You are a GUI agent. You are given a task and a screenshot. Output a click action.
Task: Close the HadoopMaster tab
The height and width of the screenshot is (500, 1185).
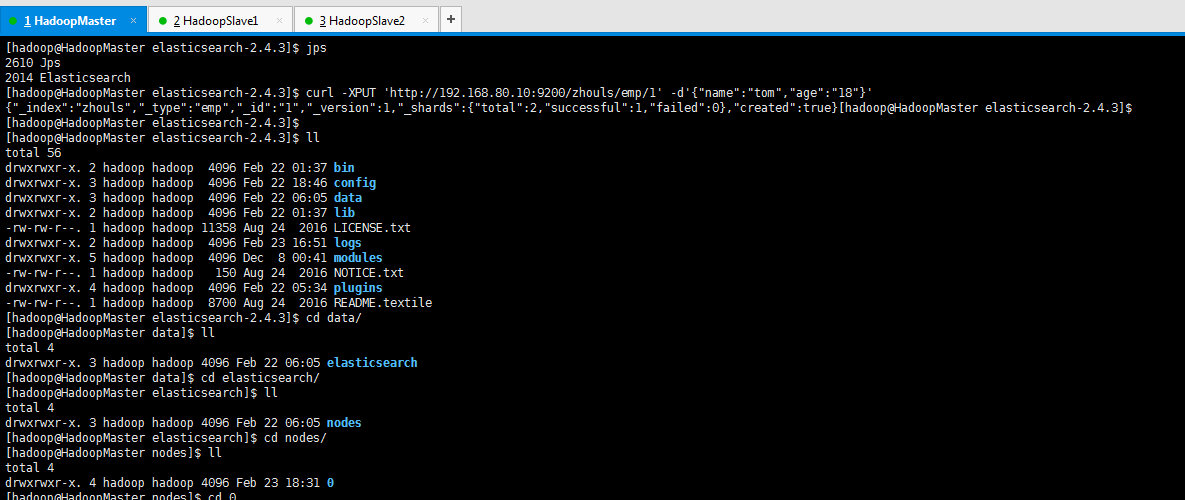134,20
